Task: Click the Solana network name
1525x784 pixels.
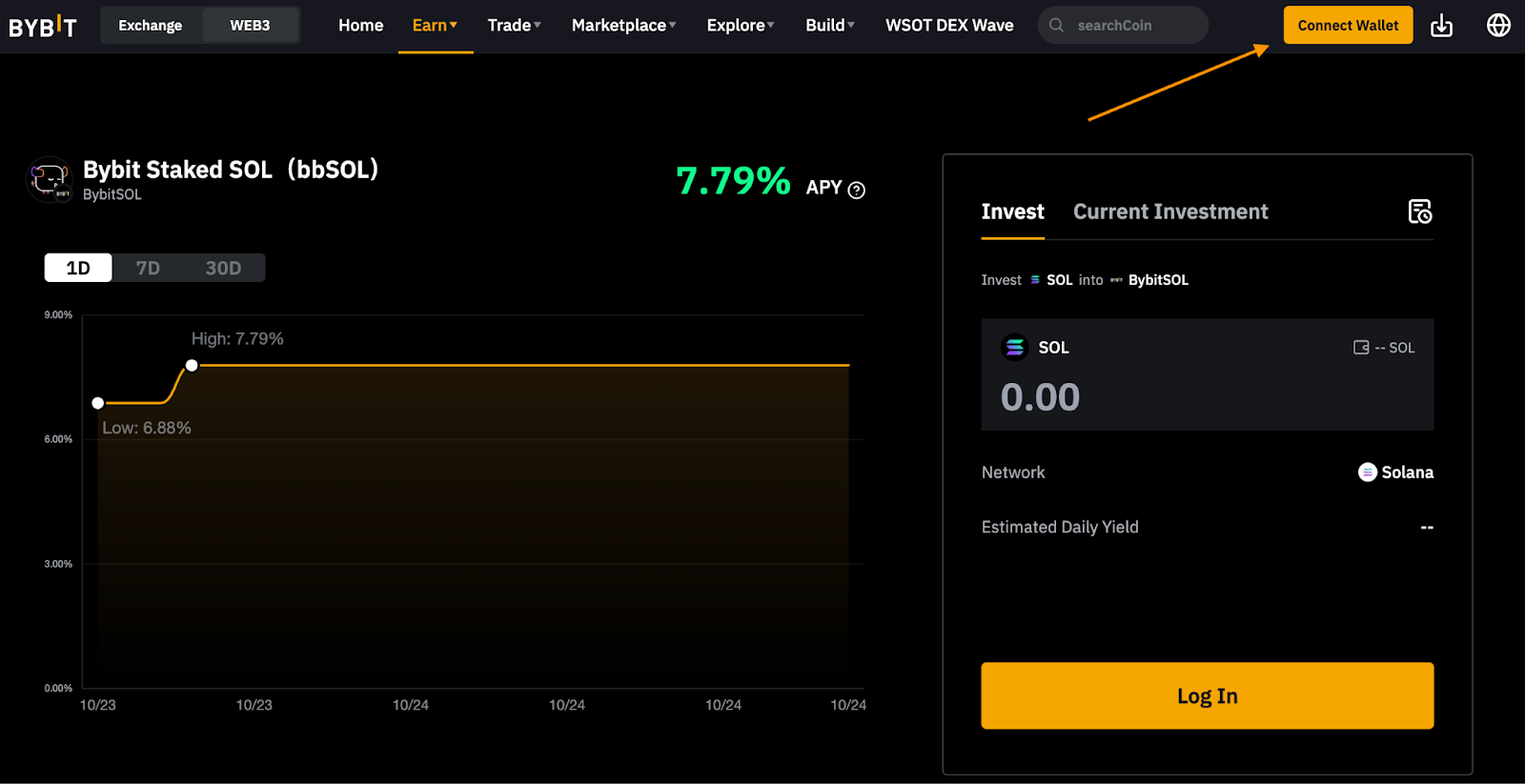Action: coord(1408,472)
